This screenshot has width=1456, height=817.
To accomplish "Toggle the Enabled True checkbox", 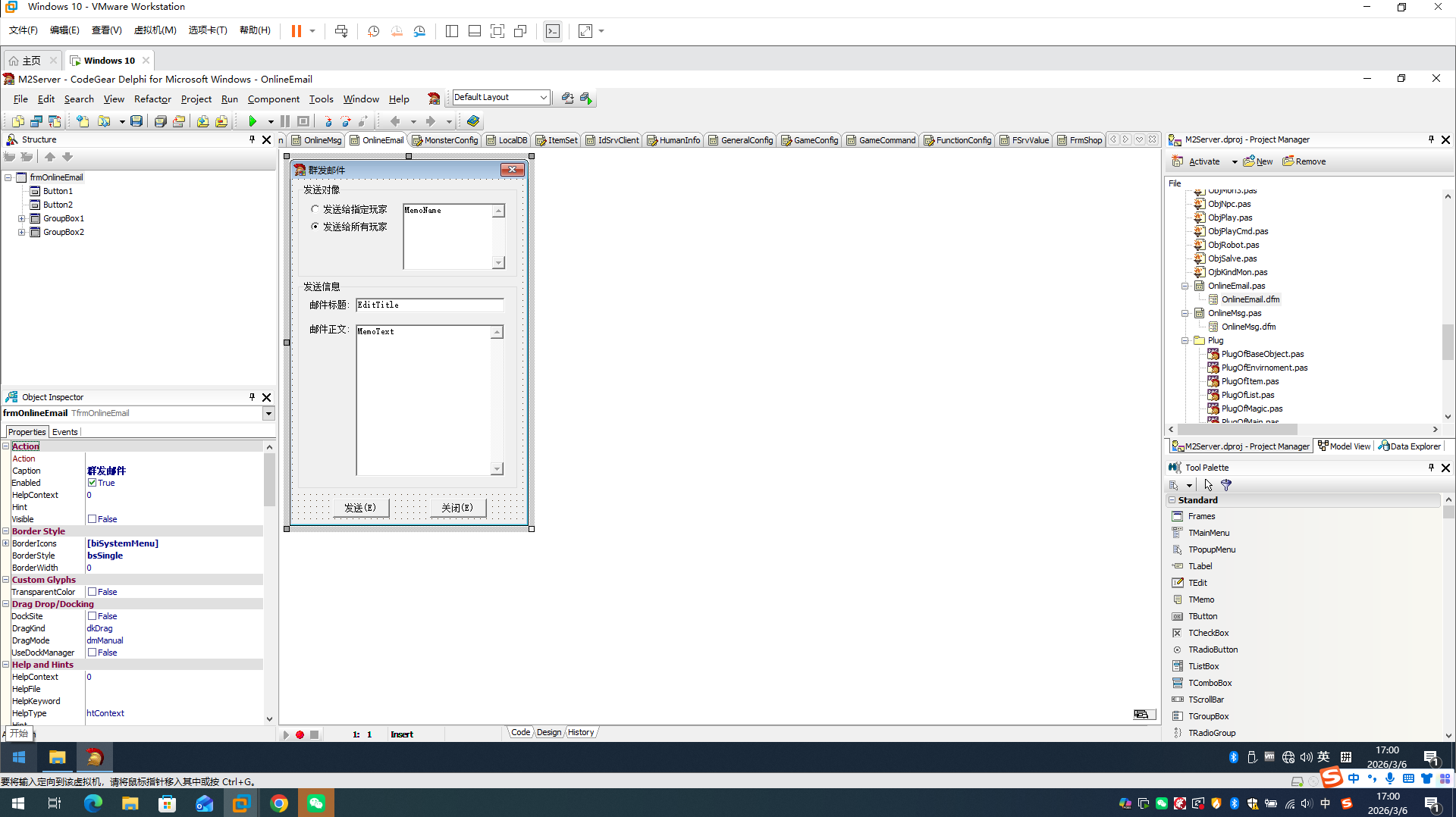I will 92,483.
